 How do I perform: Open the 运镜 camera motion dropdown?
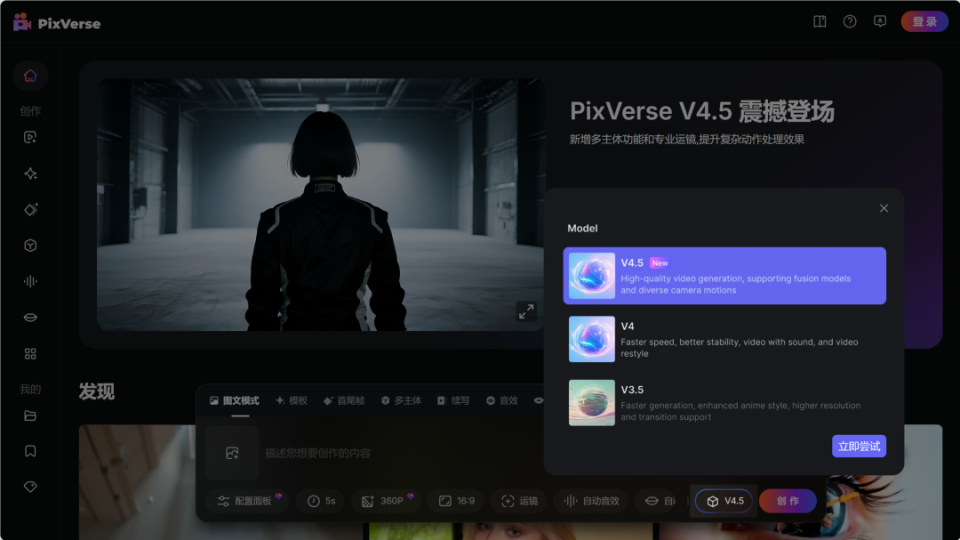(x=520, y=501)
